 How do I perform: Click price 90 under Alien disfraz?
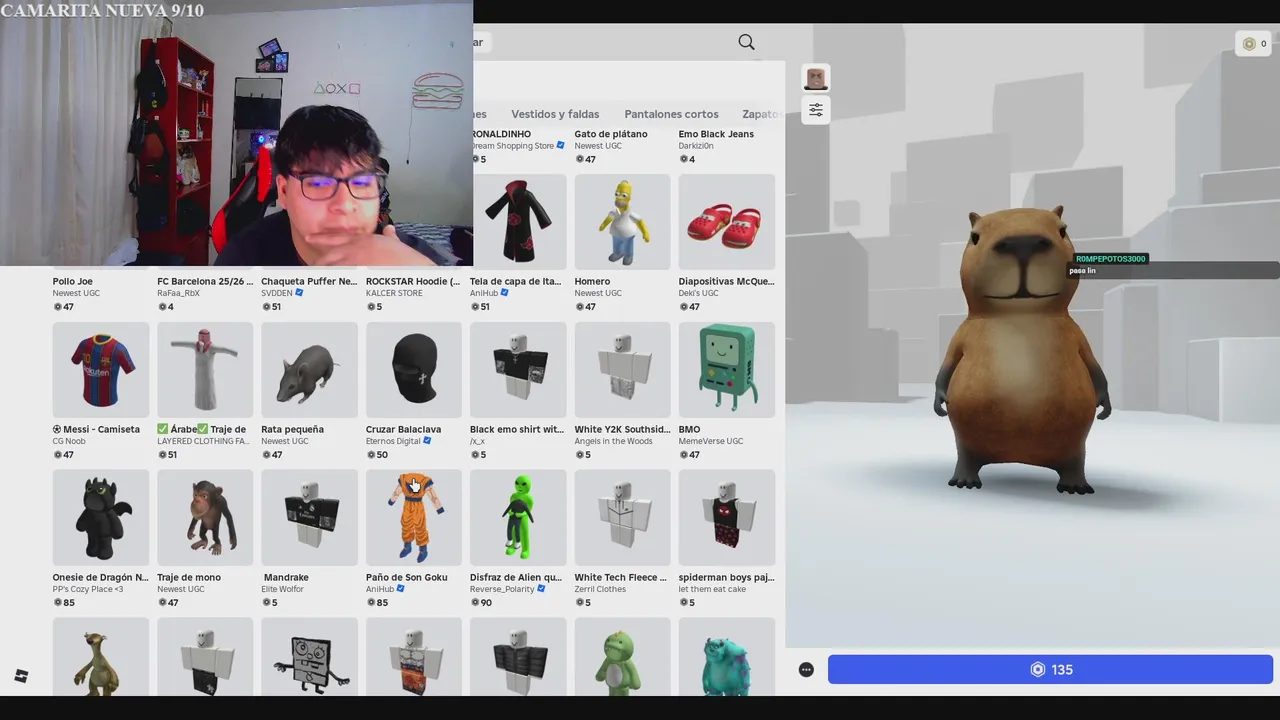coord(482,602)
